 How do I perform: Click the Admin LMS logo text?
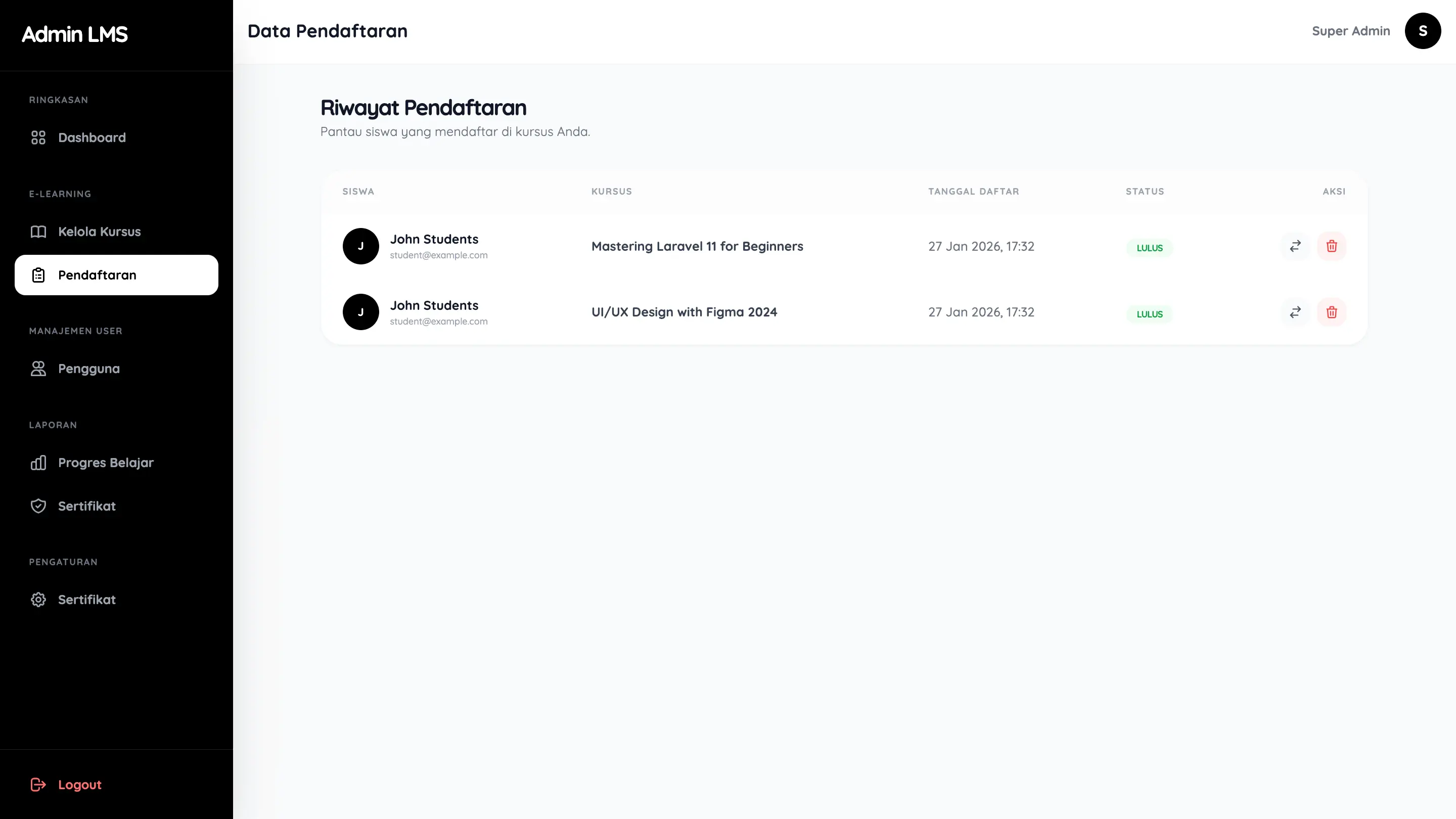tap(75, 34)
